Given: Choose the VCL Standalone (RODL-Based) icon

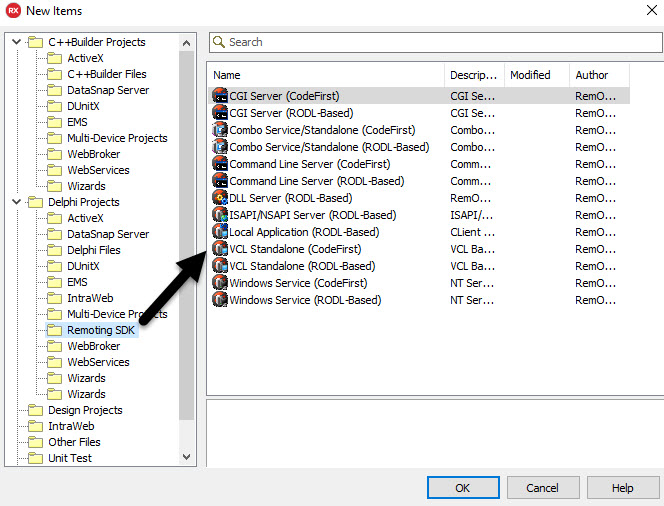Looking at the screenshot, I should pos(220,265).
